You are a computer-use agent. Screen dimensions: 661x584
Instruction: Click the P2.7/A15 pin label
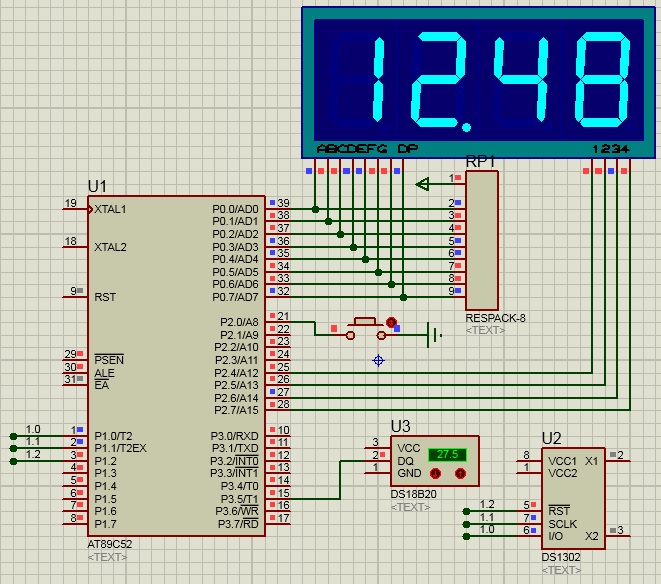tap(236, 410)
